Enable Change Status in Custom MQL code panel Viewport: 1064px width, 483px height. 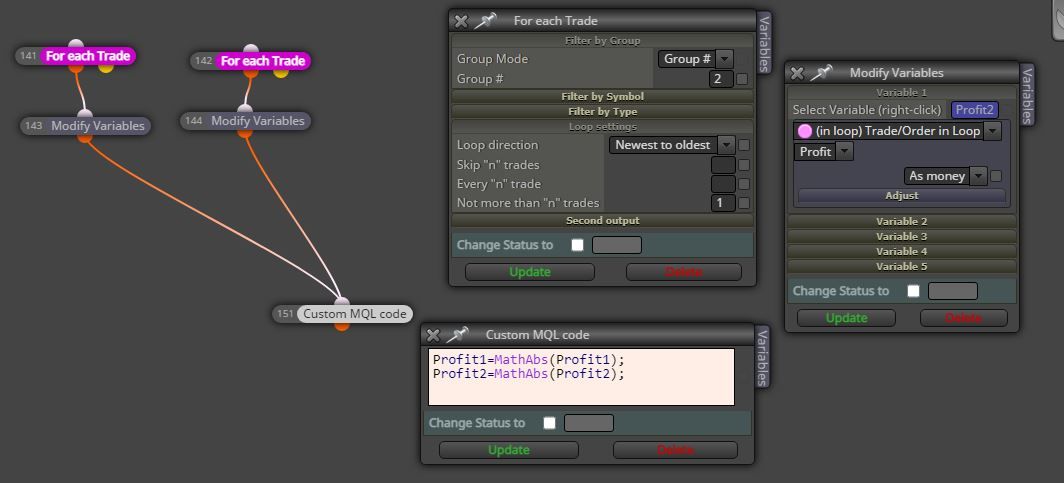coord(549,423)
